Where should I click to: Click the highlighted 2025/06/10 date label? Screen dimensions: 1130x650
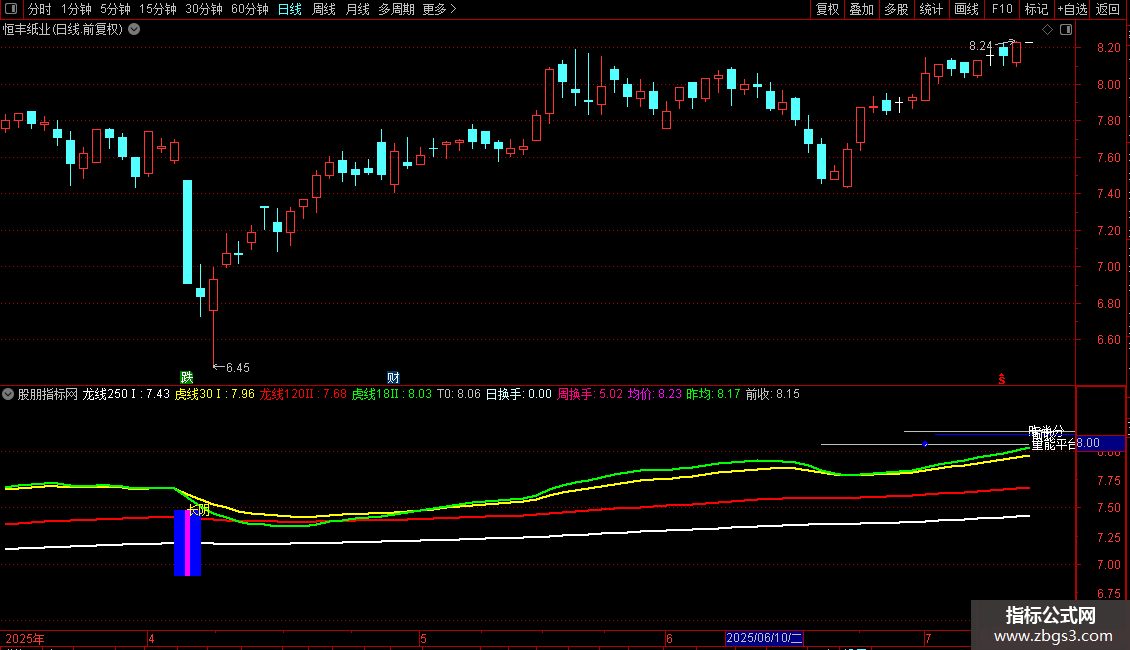[764, 638]
